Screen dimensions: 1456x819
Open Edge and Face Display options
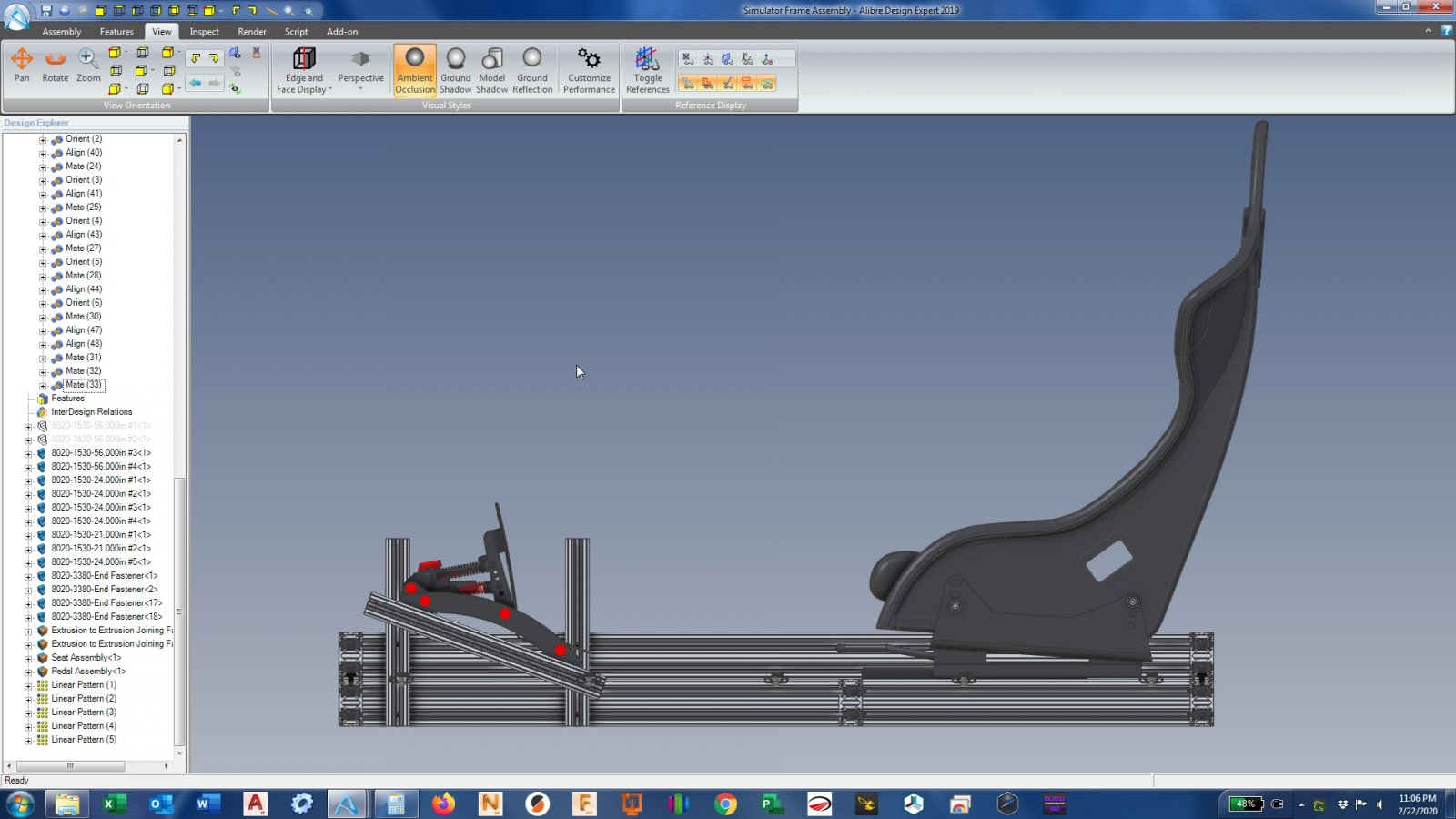click(x=304, y=71)
